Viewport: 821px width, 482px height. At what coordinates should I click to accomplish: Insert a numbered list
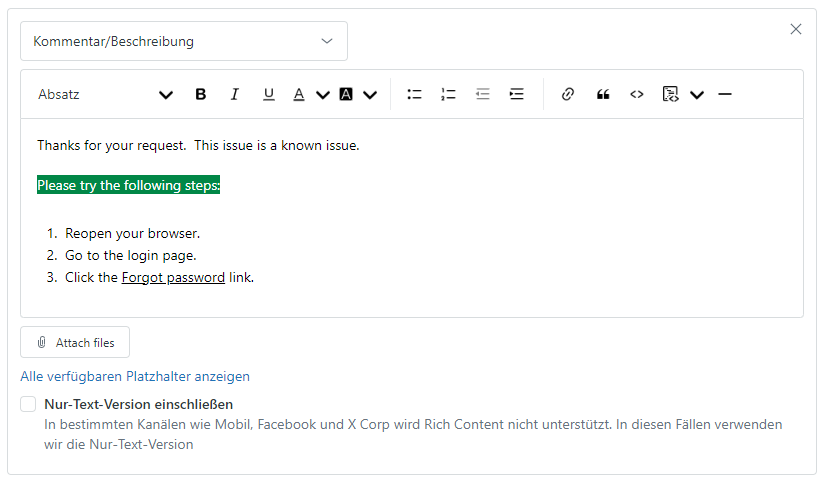[x=448, y=94]
